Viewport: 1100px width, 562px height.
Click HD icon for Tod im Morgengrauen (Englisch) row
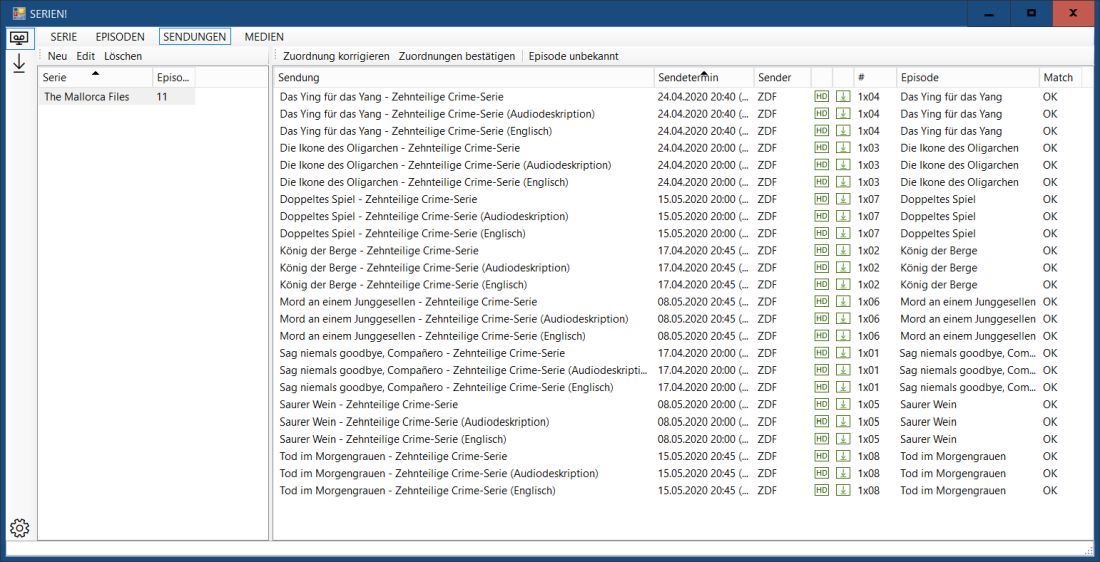pyautogui.click(x=821, y=491)
